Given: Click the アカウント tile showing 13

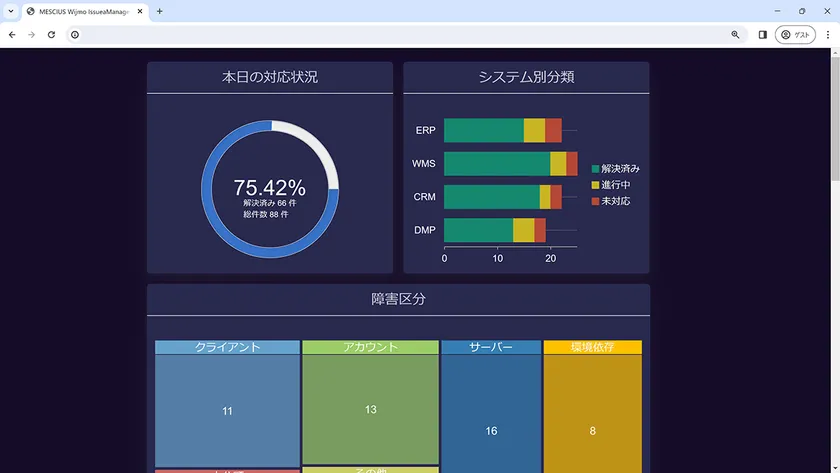Looking at the screenshot, I should tap(370, 409).
